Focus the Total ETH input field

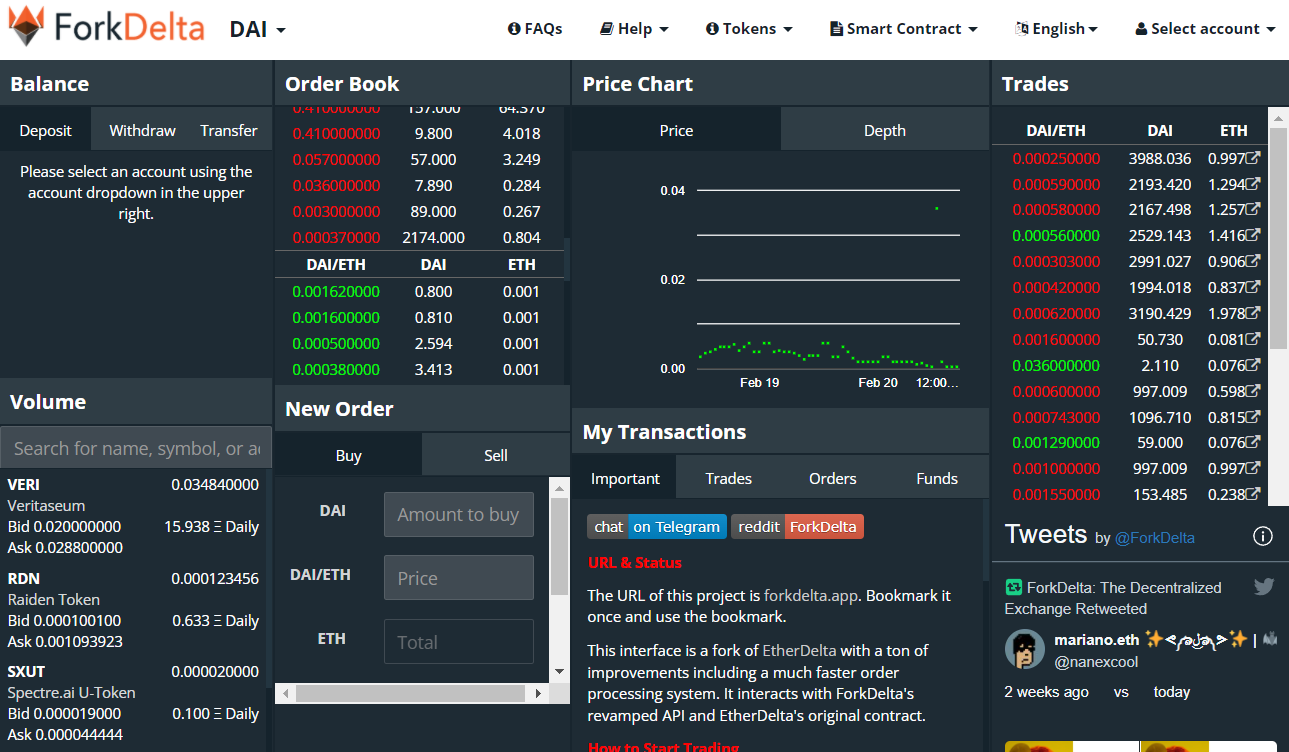pyautogui.click(x=459, y=642)
